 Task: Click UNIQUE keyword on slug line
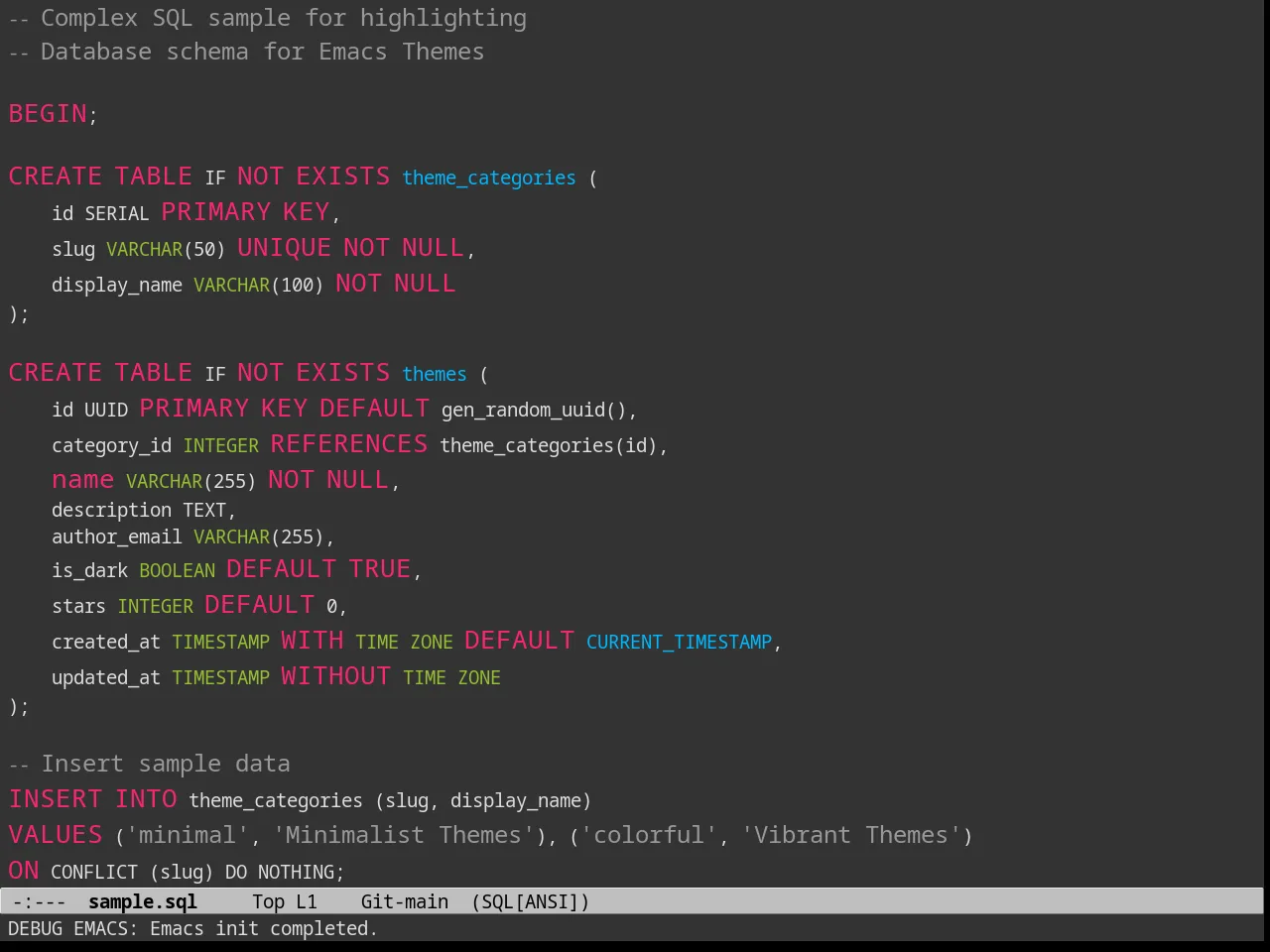tap(284, 248)
